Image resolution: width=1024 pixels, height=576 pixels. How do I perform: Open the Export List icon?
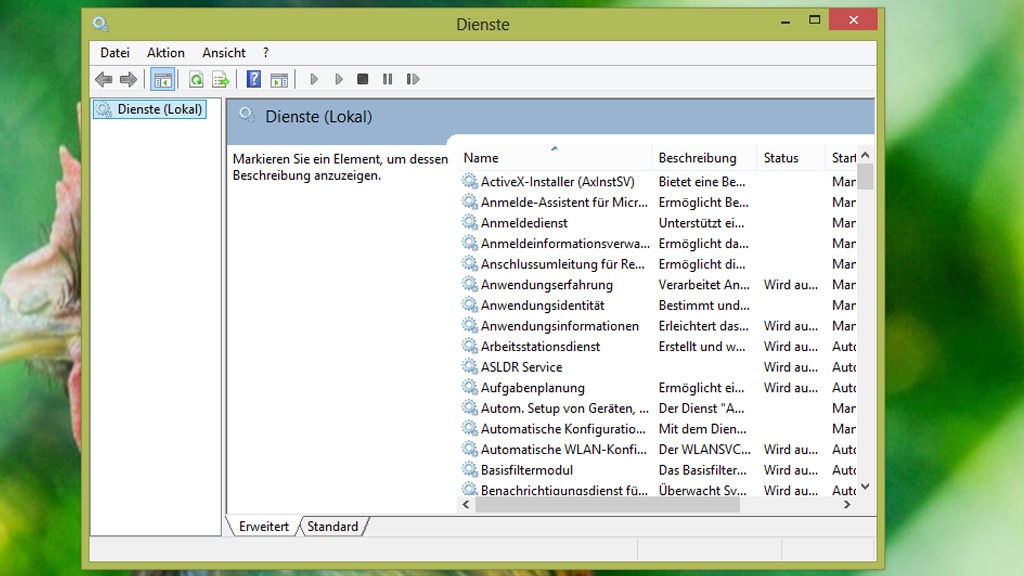point(220,79)
